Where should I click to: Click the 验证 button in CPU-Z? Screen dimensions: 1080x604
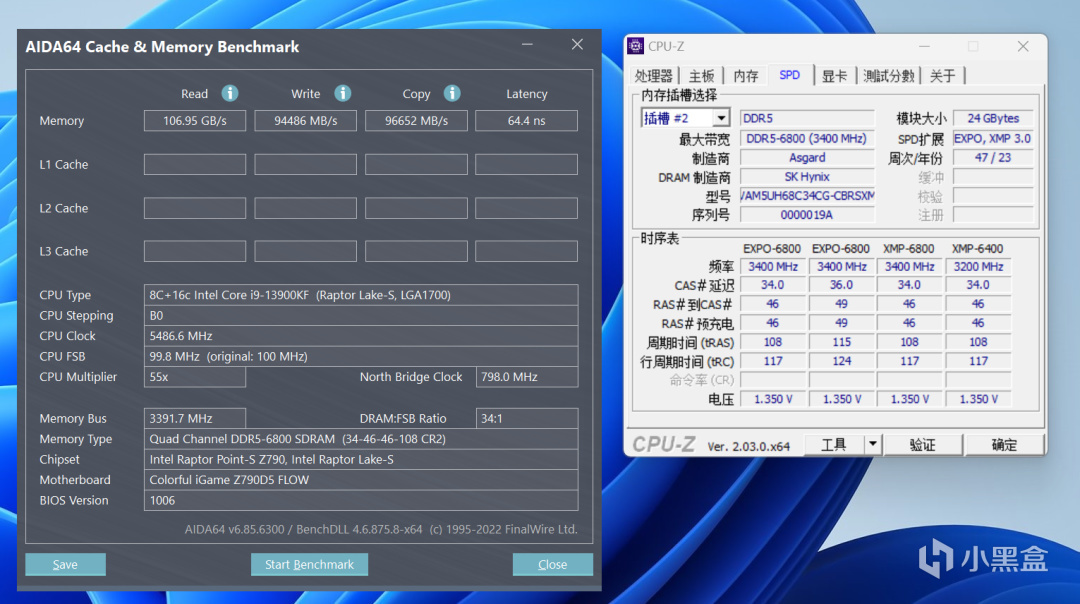[x=922, y=445]
